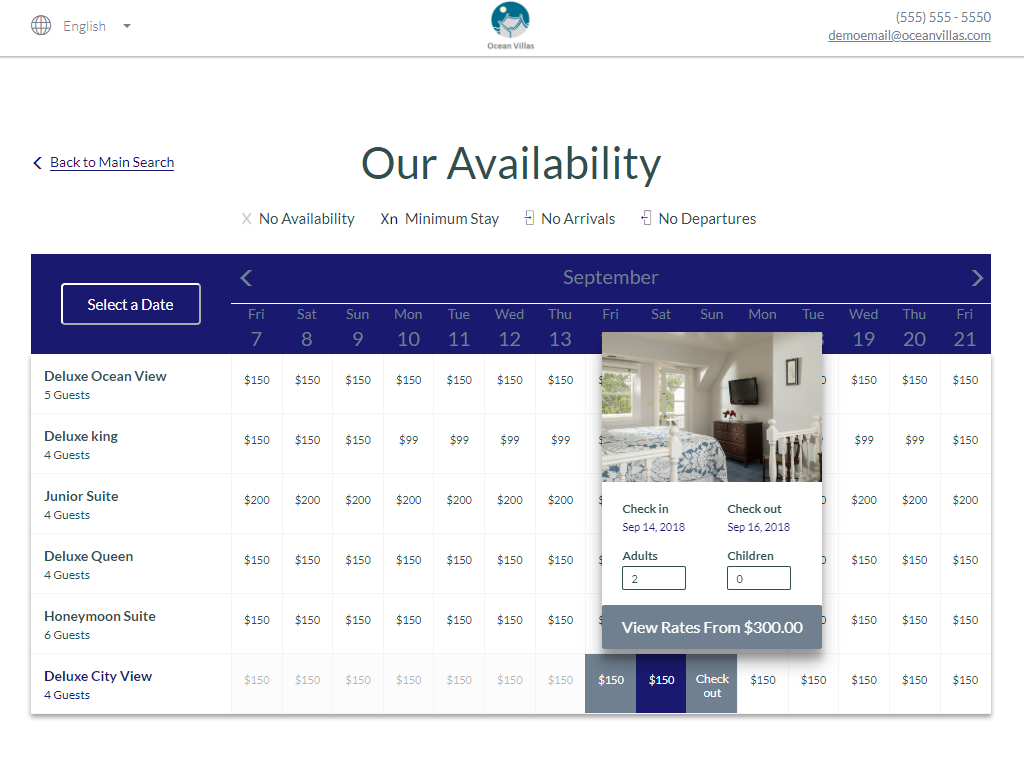Open the English language dropdown
This screenshot has width=1024, height=768.
pyautogui.click(x=97, y=26)
